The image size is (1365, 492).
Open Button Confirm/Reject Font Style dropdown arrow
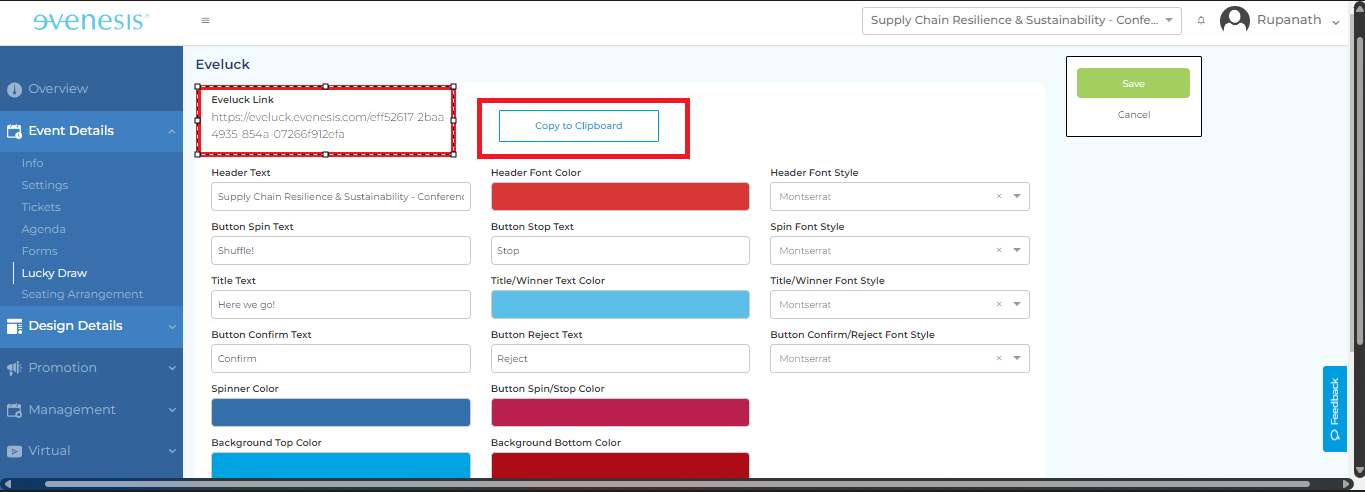click(1017, 359)
